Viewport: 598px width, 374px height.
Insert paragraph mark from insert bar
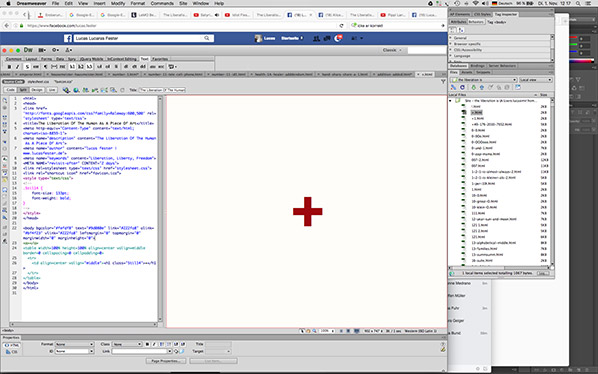click(45, 67)
